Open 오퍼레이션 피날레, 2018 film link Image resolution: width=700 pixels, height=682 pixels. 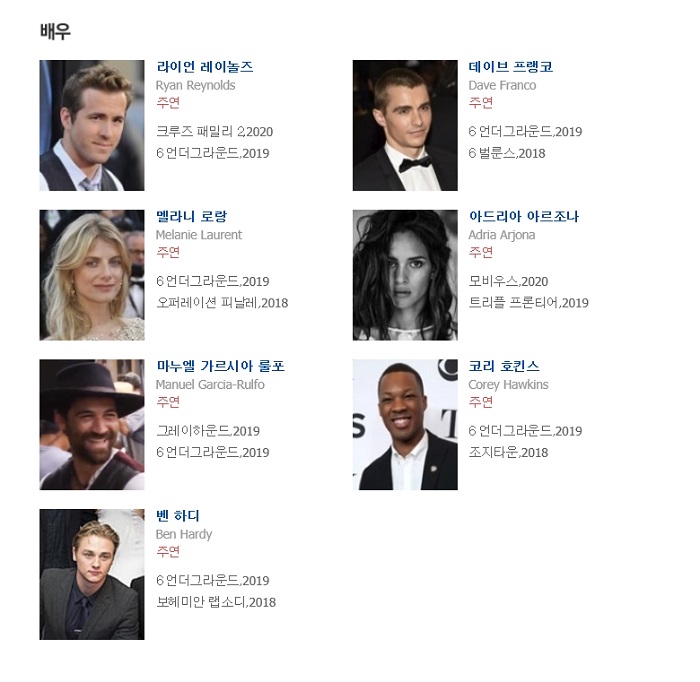pos(222,303)
